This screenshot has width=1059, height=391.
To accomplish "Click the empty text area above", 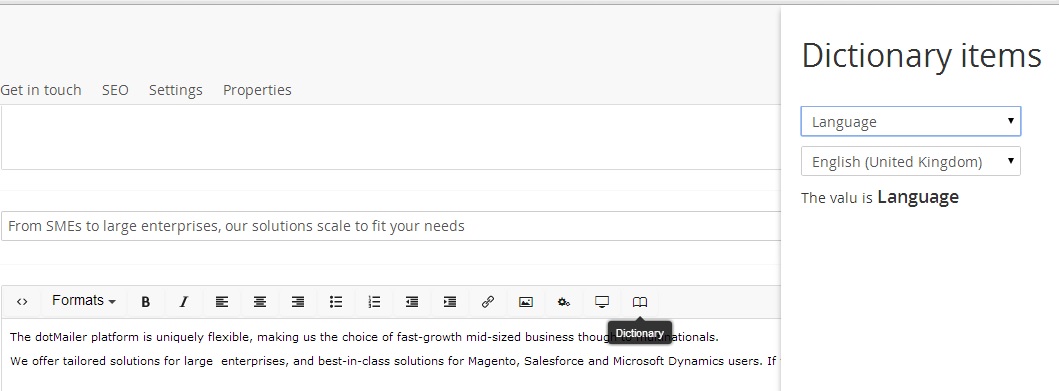I will click(x=391, y=137).
